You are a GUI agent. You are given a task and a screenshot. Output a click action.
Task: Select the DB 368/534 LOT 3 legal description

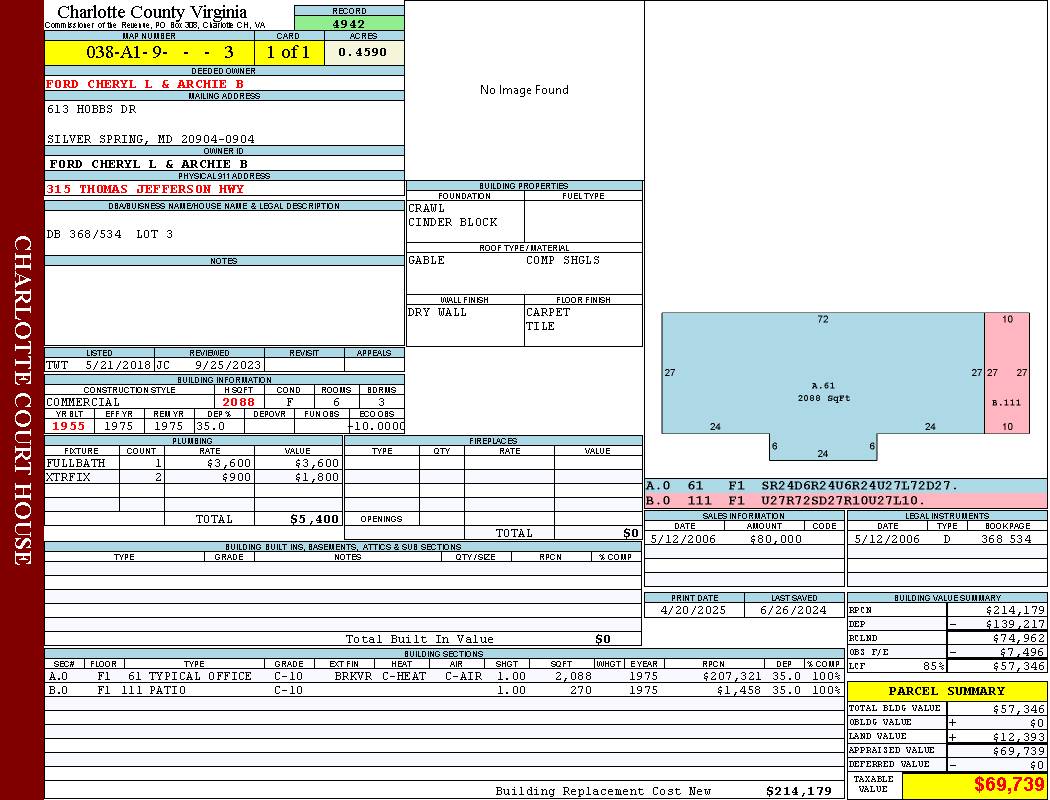coord(110,234)
